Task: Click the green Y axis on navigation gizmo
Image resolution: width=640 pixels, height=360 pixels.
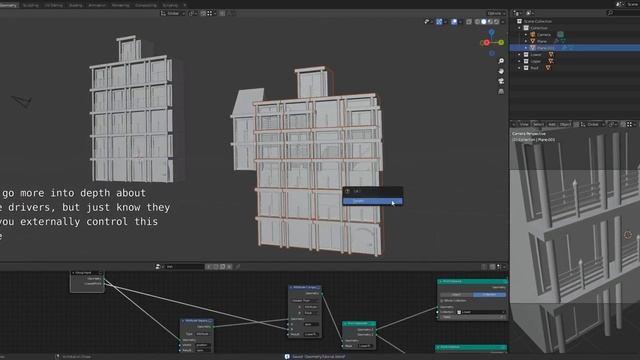Action: 501,42
